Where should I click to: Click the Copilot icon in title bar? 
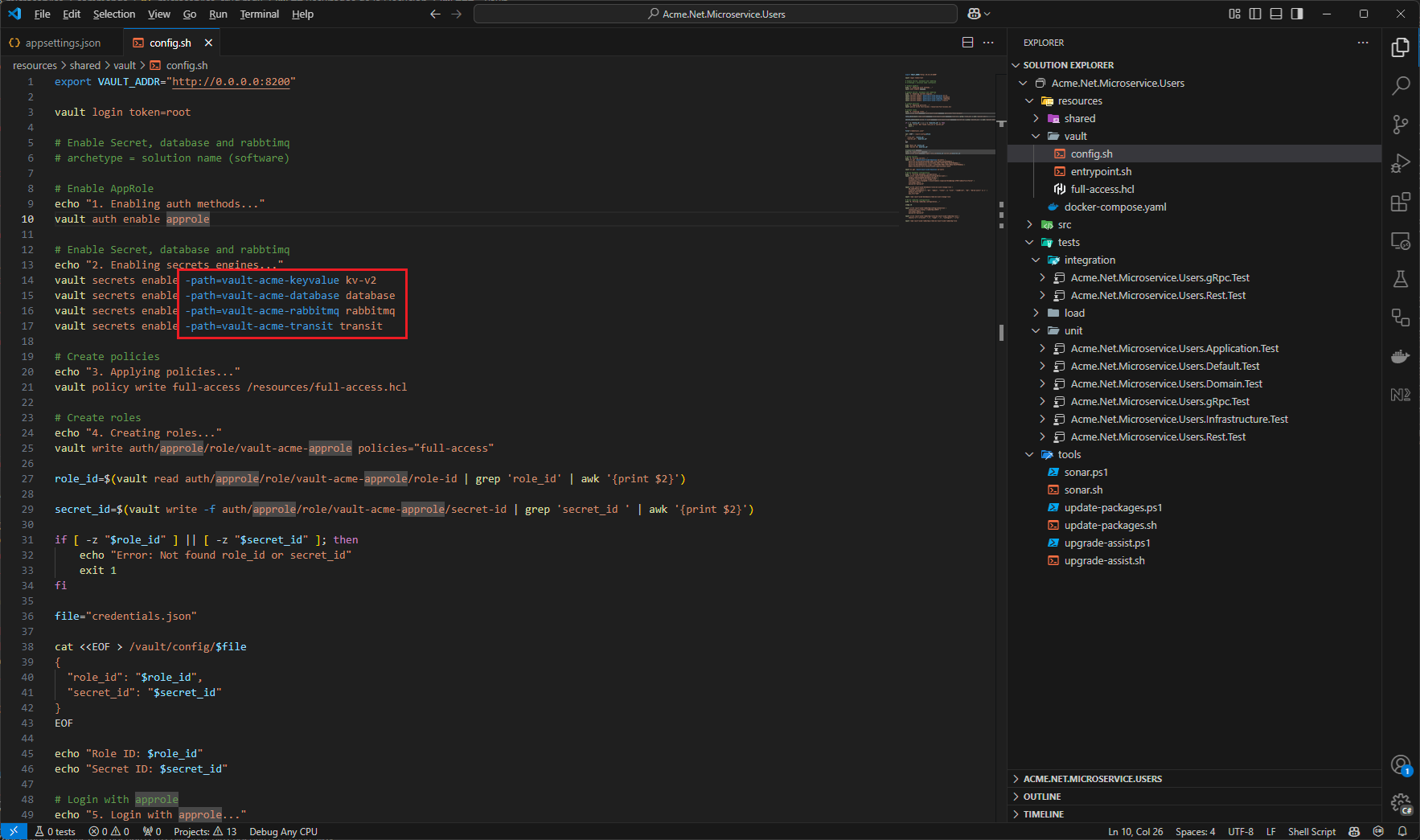[975, 14]
